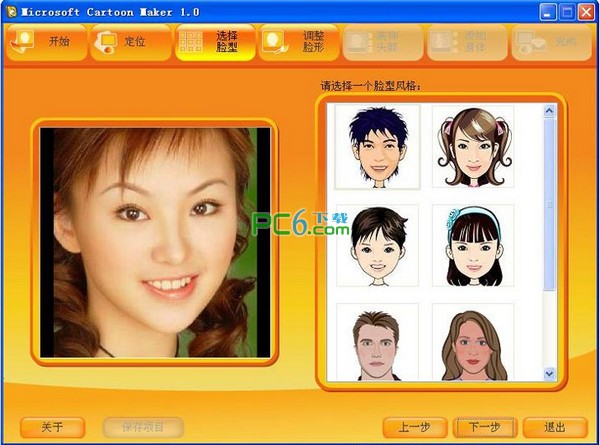Select pigtail girl with pink ribbons style
This screenshot has width=600, height=445.
coord(473,147)
